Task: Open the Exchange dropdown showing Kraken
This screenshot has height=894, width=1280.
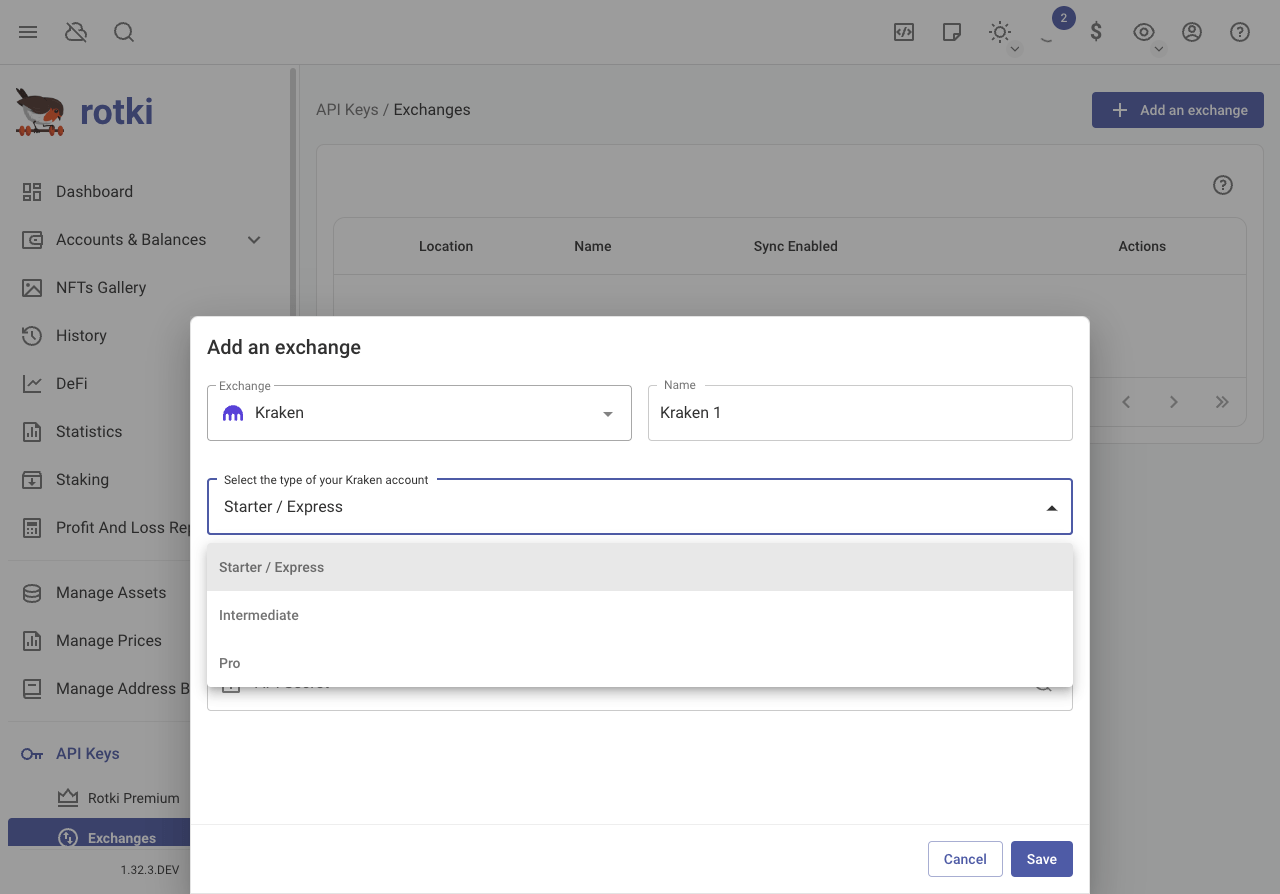Action: point(419,413)
